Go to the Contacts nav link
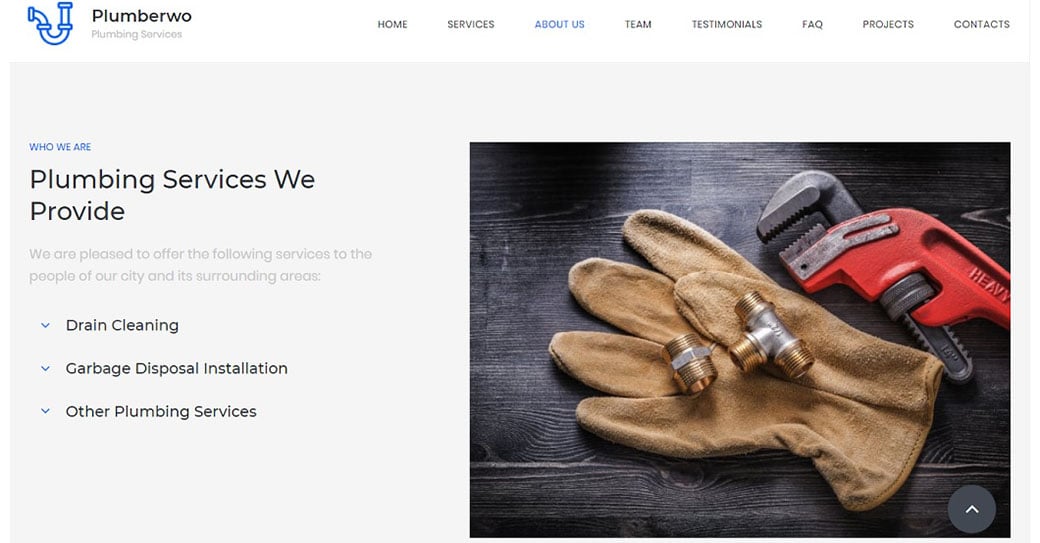 pyautogui.click(x=982, y=25)
